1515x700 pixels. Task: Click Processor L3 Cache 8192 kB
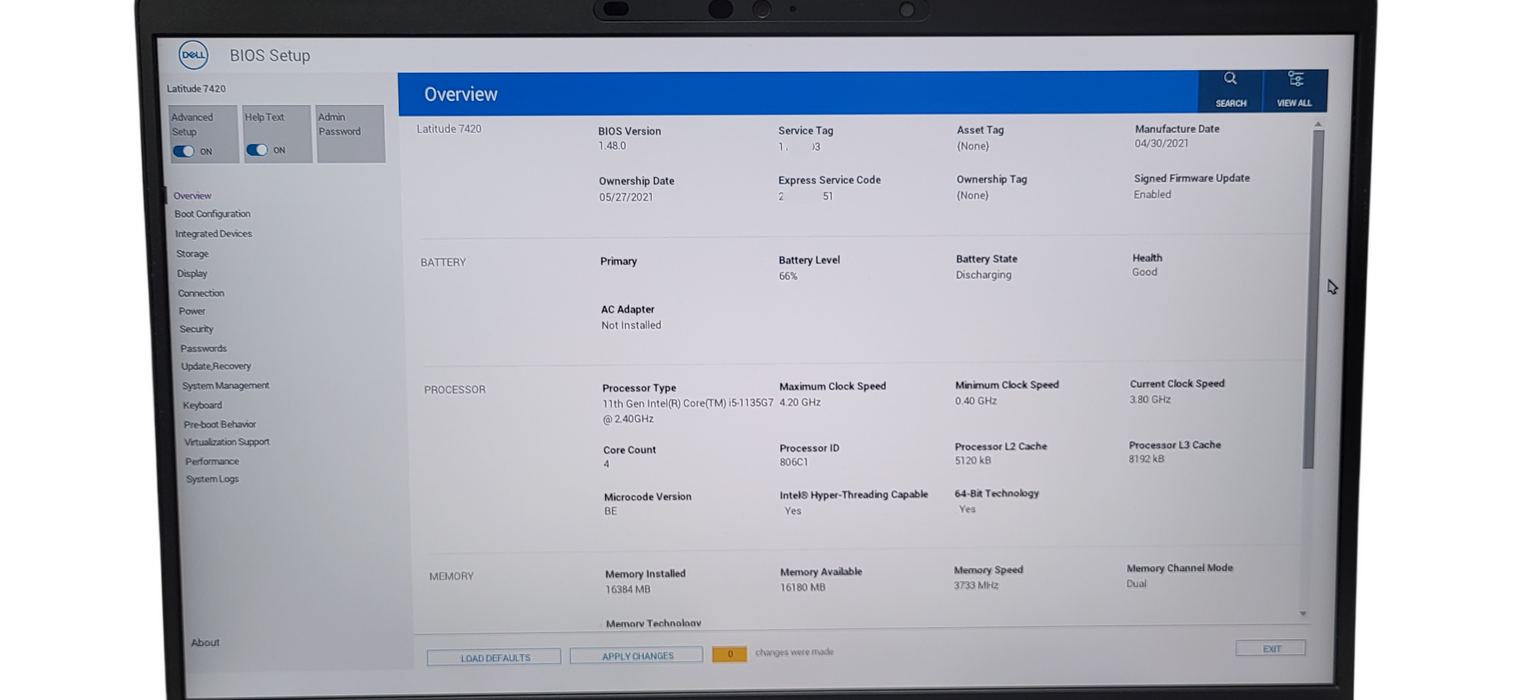coord(1146,459)
